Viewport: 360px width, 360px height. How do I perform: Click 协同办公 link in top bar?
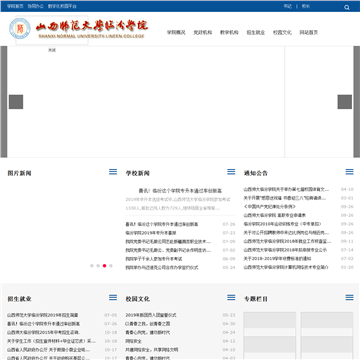coord(36,6)
